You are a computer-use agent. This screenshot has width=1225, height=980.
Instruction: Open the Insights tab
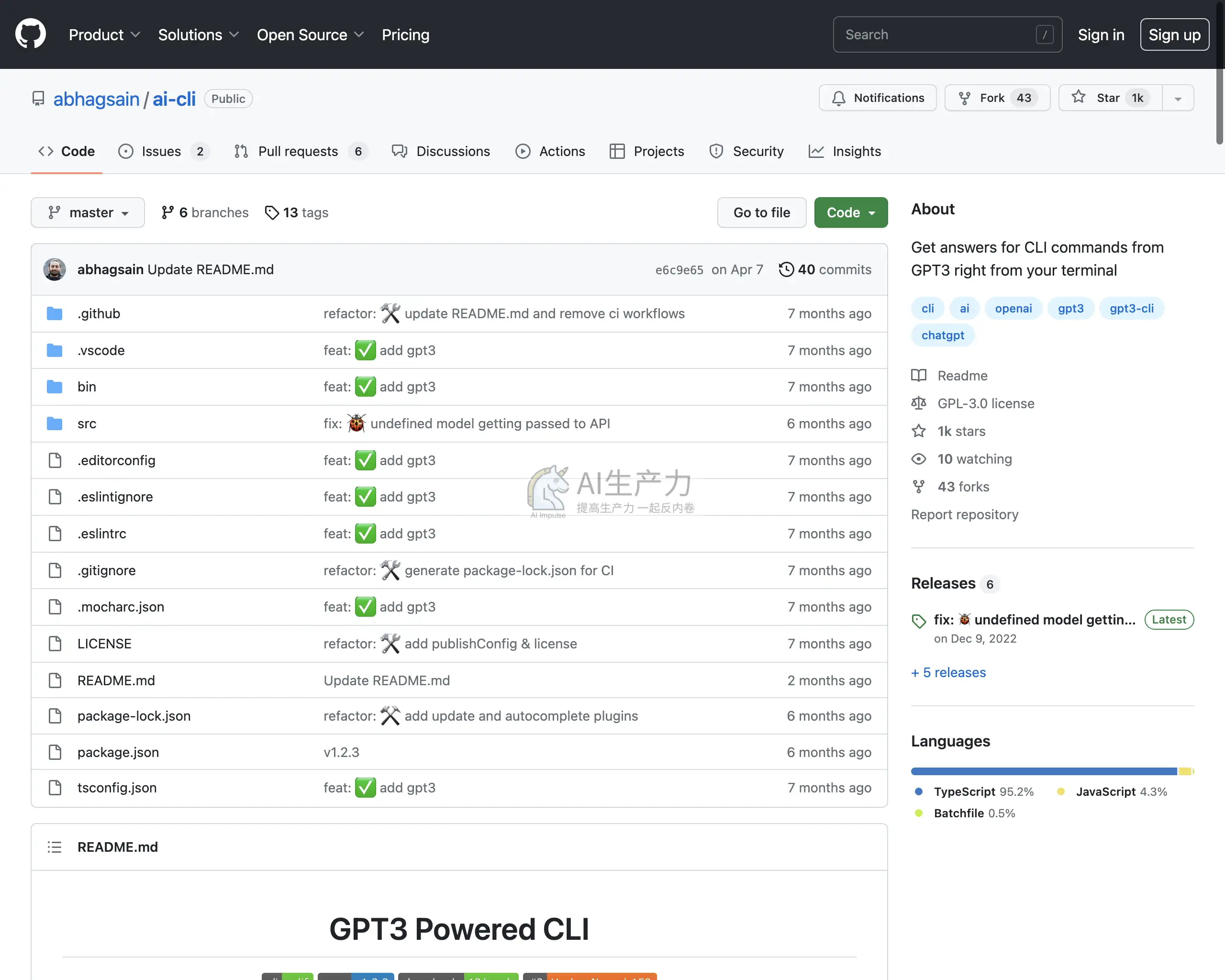click(x=845, y=152)
